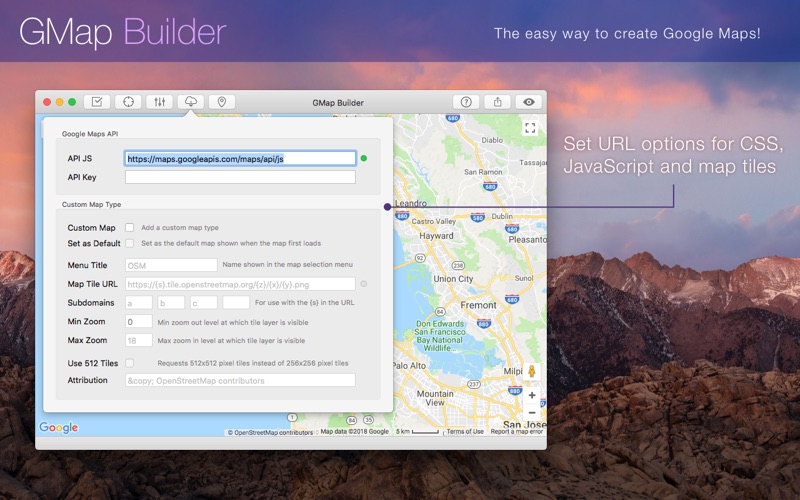Click the subdomain field containing a
The height and width of the screenshot is (500, 800).
click(139, 303)
